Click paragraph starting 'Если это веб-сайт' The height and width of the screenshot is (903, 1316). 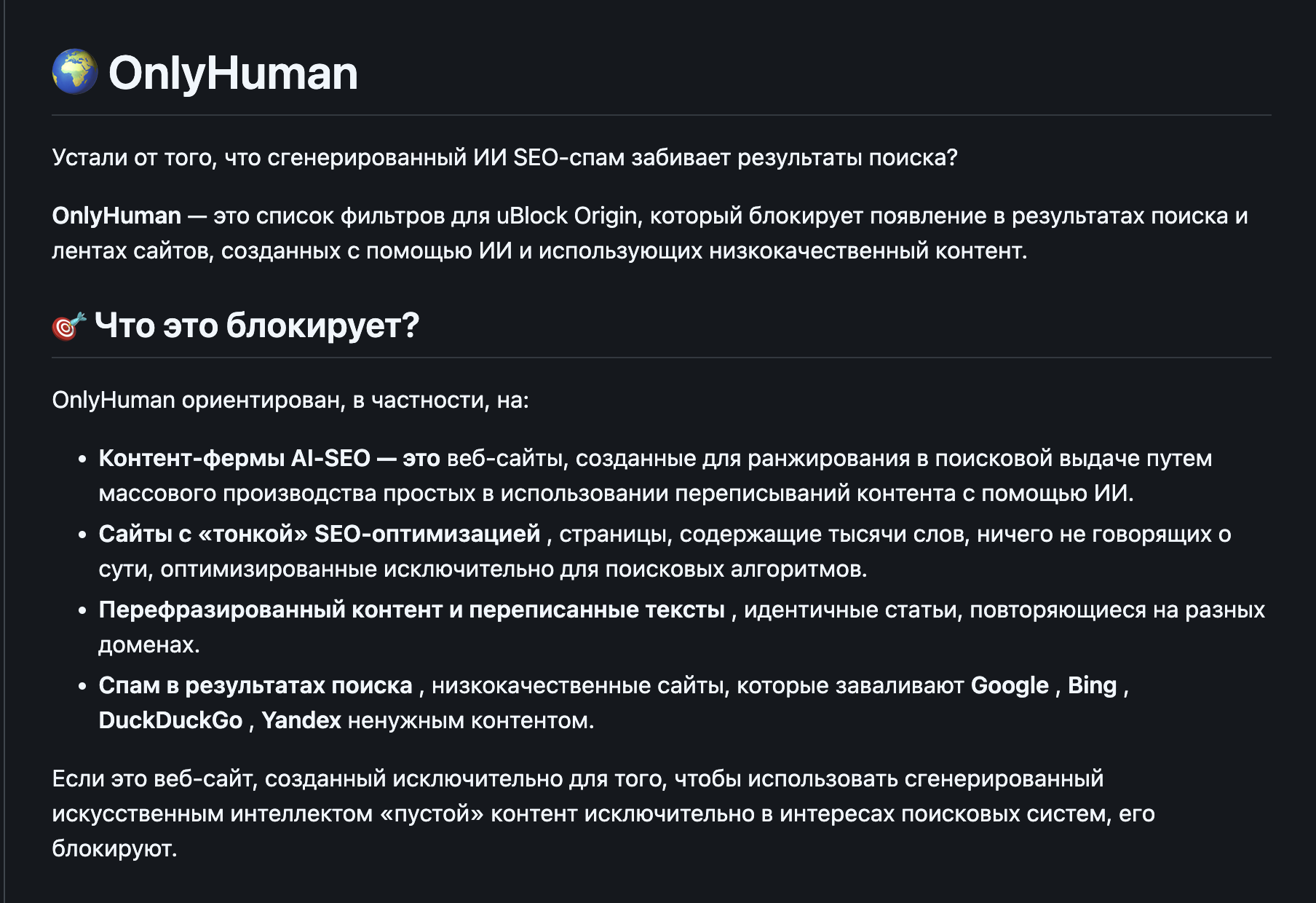point(603,813)
